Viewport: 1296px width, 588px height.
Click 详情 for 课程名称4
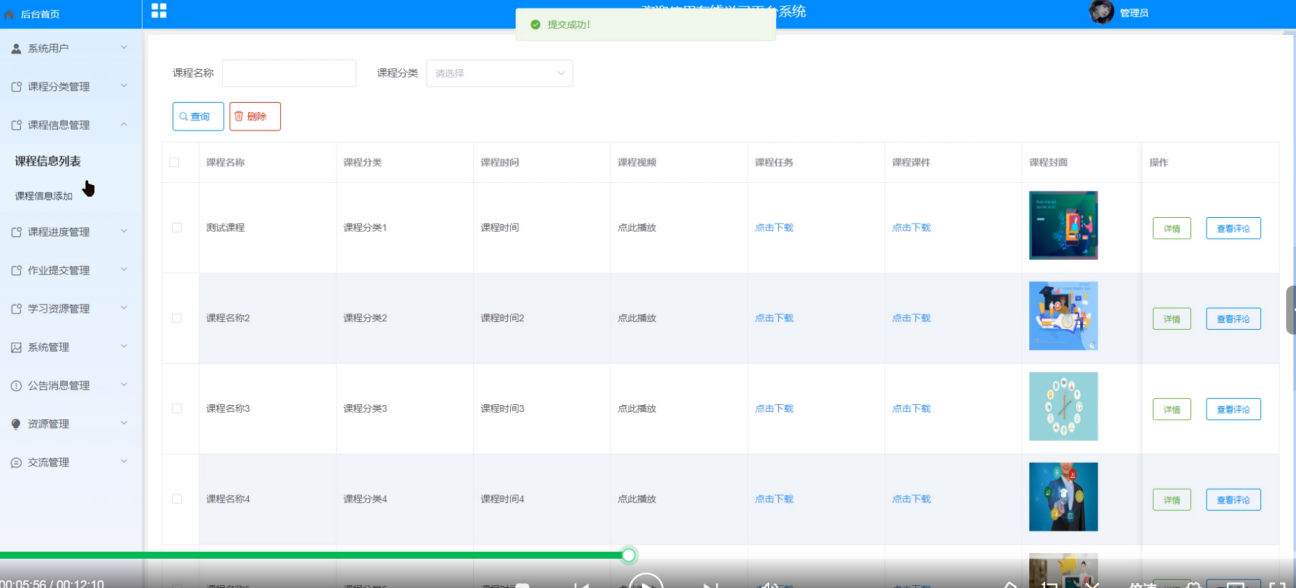click(1172, 499)
